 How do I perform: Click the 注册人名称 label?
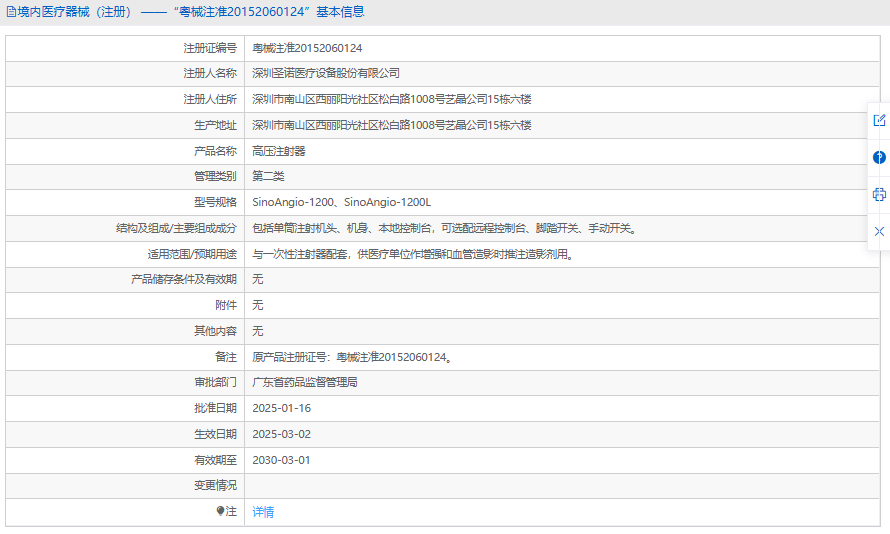click(x=210, y=73)
